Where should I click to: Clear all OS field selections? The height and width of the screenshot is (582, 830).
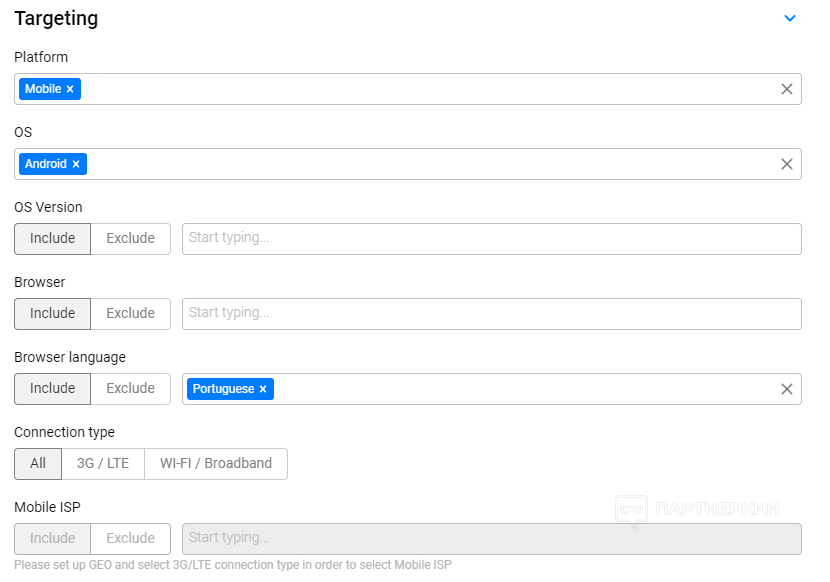click(786, 164)
